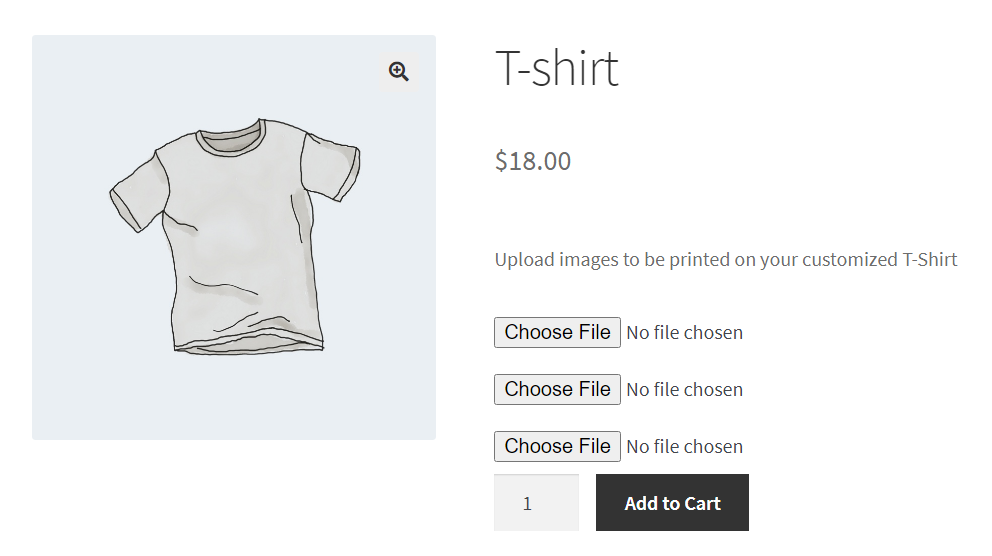Click the third Choose File button

(557, 446)
